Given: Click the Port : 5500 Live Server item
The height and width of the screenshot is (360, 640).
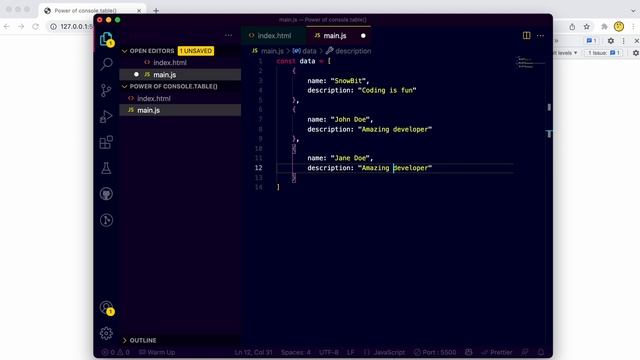Looking at the screenshot, I should tap(435, 352).
